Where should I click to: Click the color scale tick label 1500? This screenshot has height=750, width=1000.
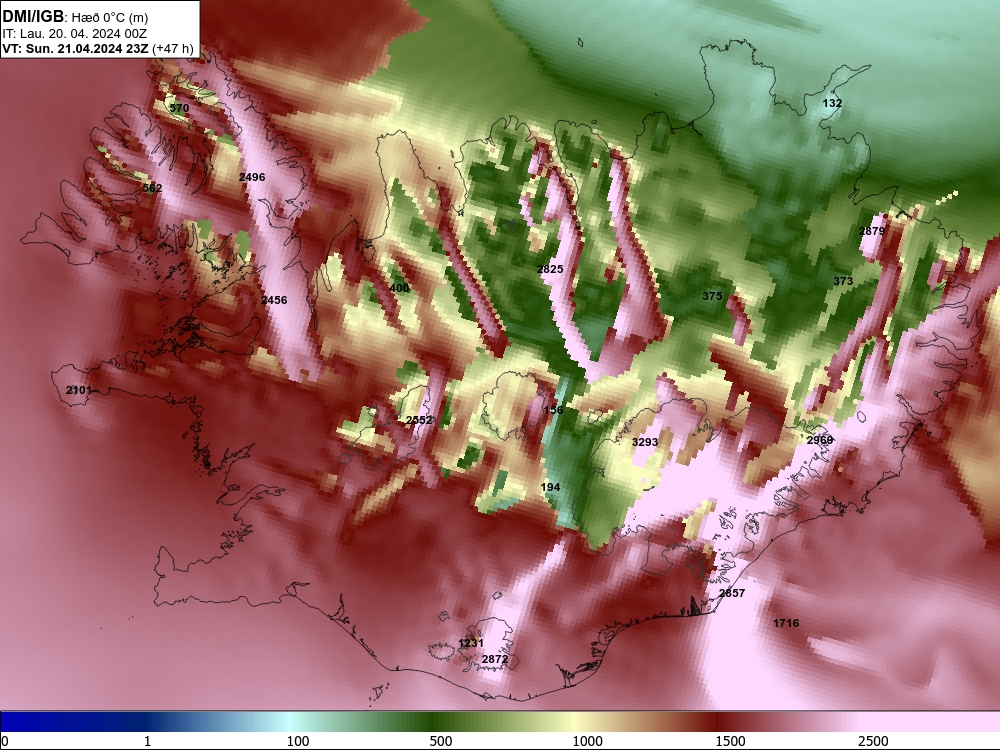point(730,741)
